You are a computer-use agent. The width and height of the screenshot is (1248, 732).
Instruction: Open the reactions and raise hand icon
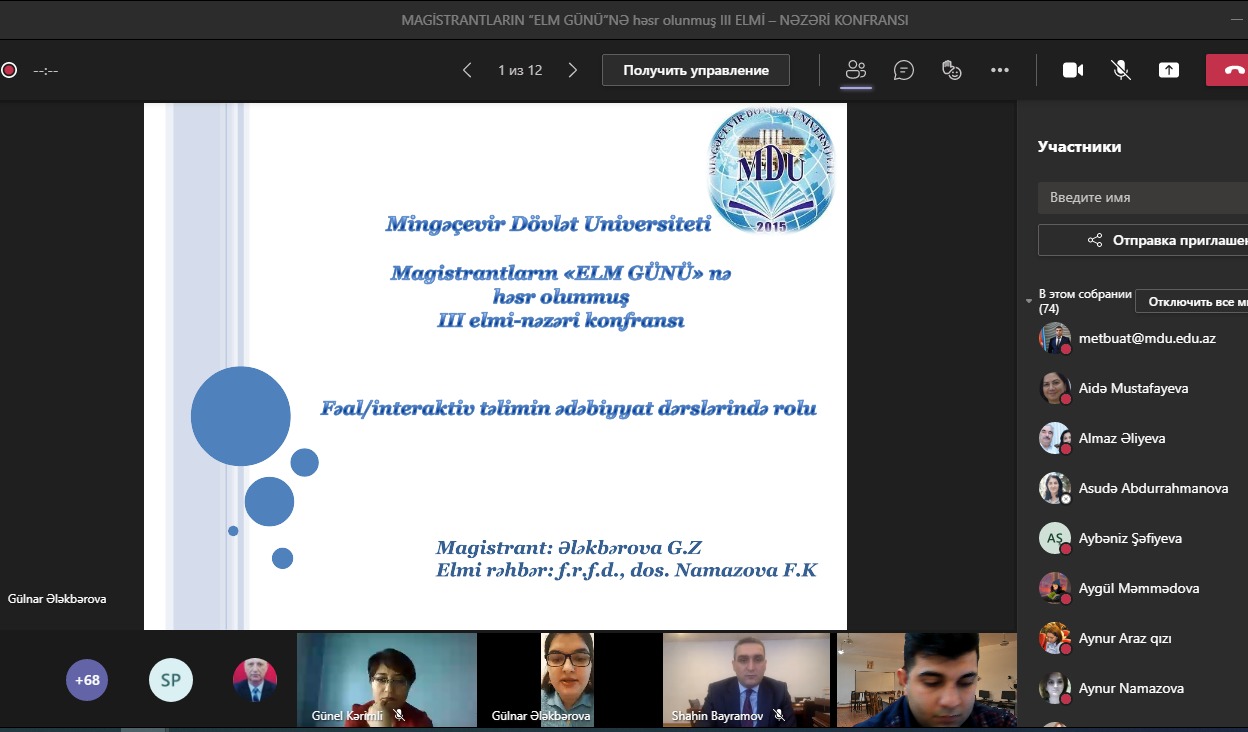point(952,70)
